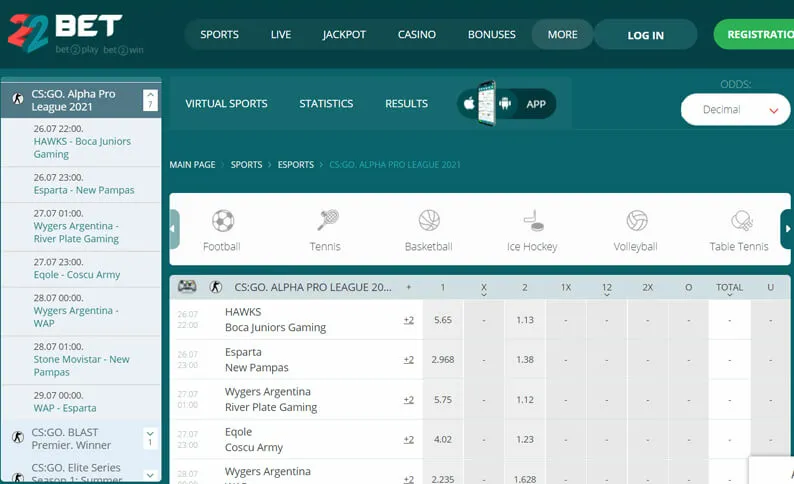794x484 pixels.
Task: Open +2 more markets for HAWKS match
Action: [409, 320]
